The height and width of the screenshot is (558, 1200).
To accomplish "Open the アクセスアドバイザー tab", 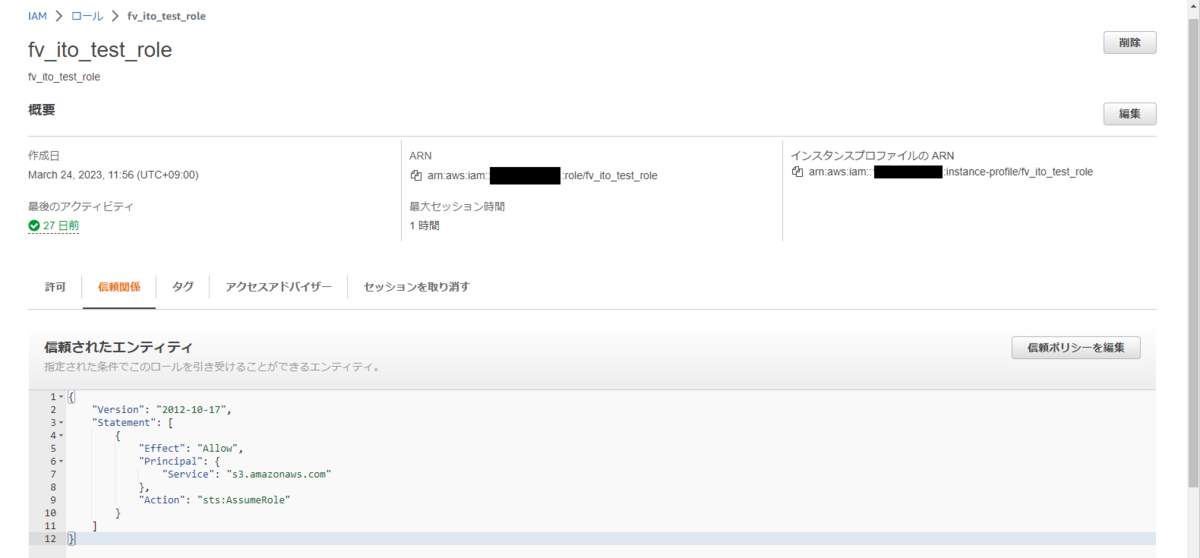I will click(x=278, y=287).
